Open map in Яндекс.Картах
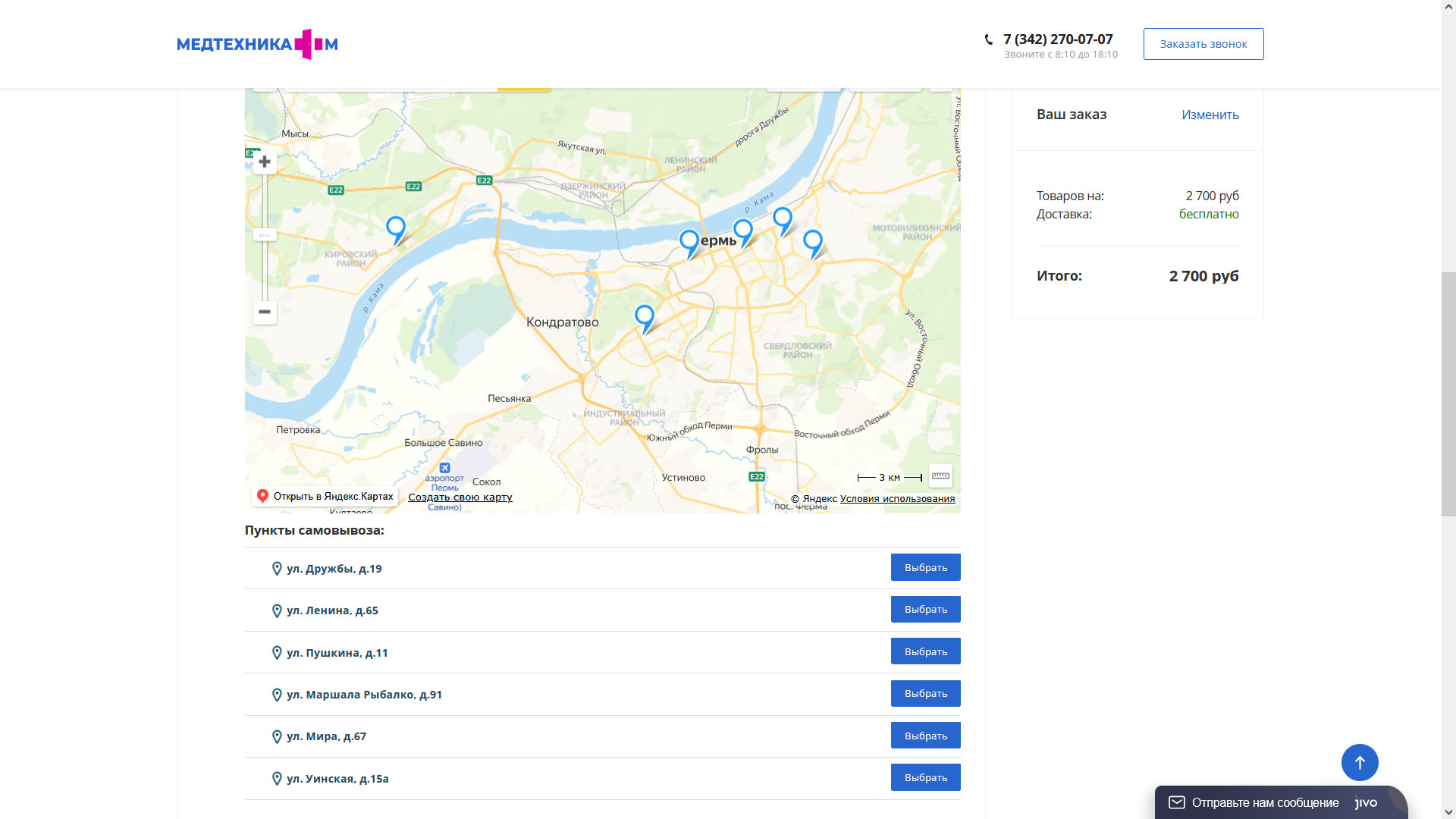Screen dimensions: 1456x819 pos(325,496)
